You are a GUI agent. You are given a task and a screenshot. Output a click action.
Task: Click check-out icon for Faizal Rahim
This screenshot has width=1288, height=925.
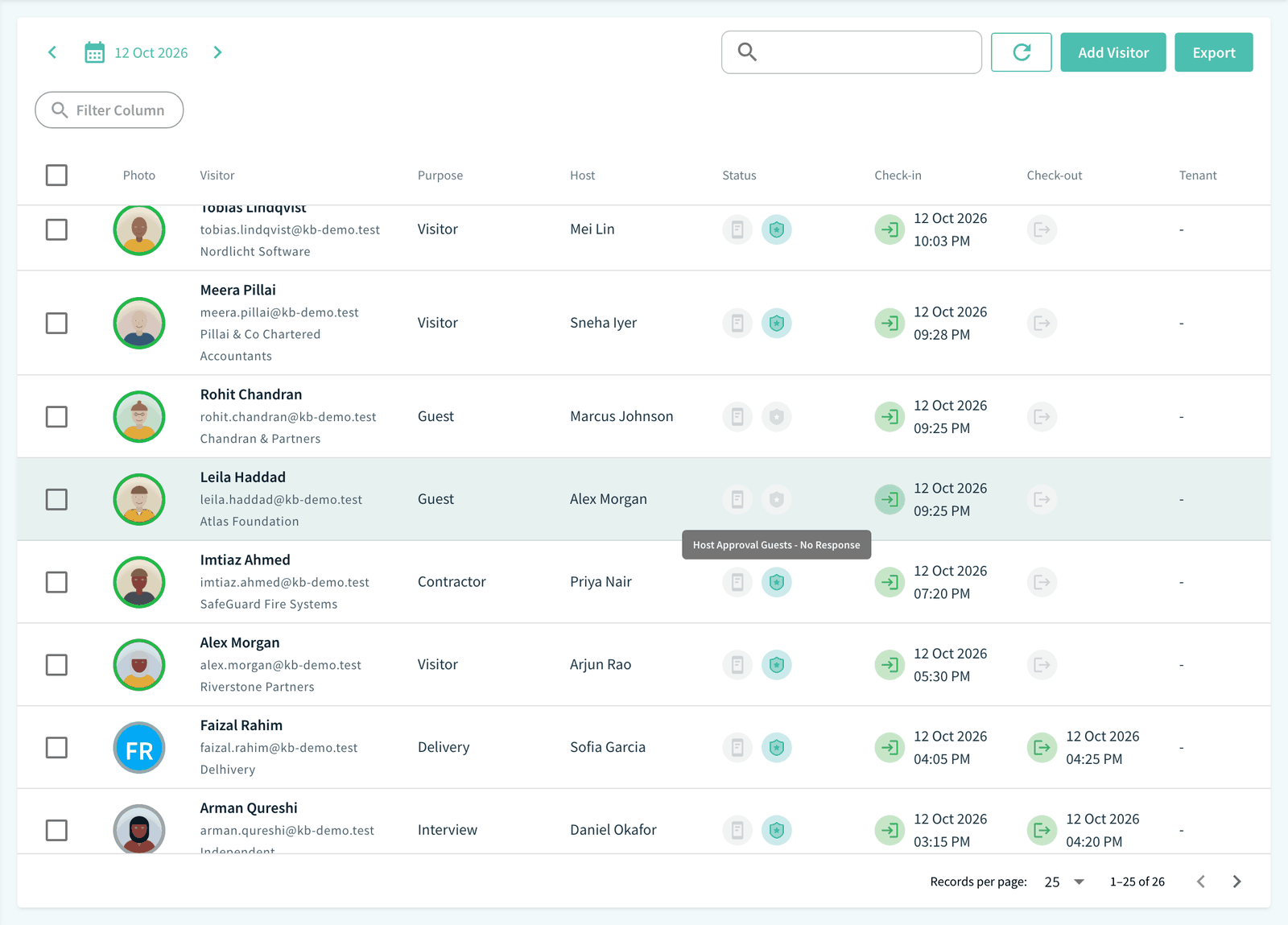pos(1042,748)
